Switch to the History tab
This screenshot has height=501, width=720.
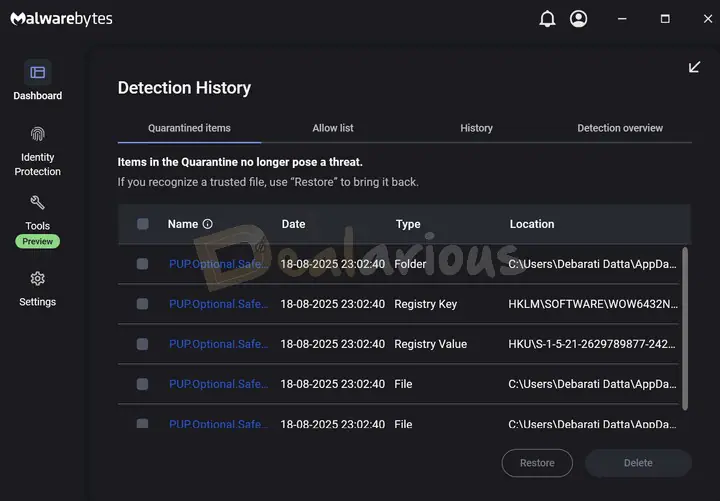tap(476, 128)
